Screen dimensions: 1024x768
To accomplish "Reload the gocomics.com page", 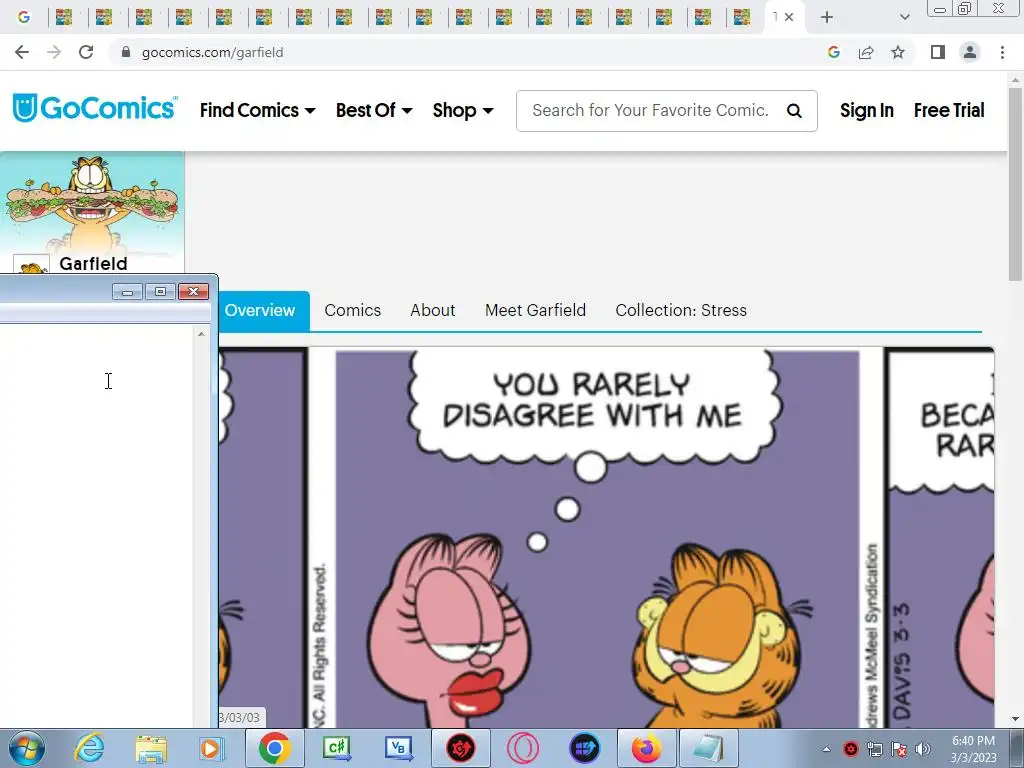I will 86,52.
